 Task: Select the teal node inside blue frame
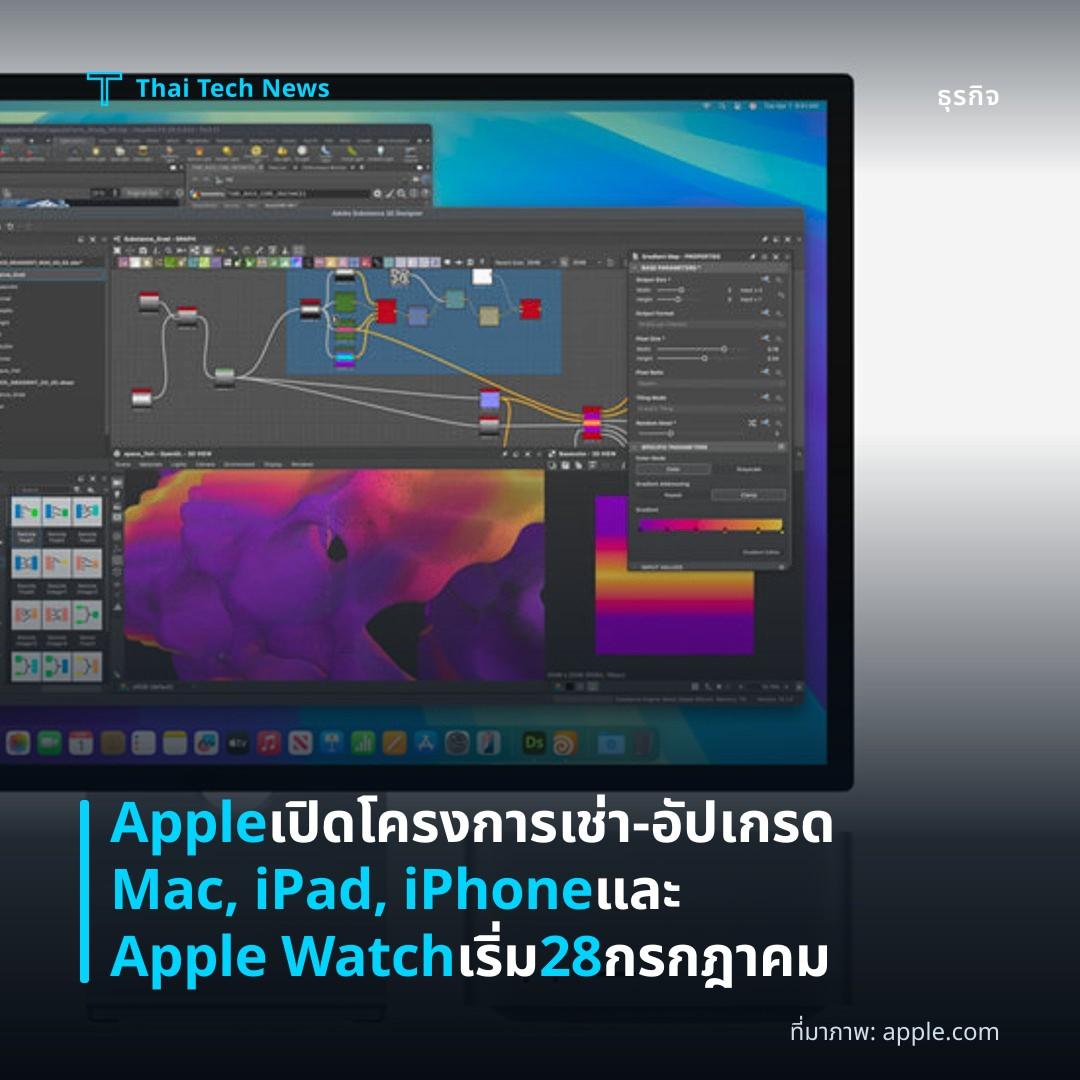tap(455, 299)
